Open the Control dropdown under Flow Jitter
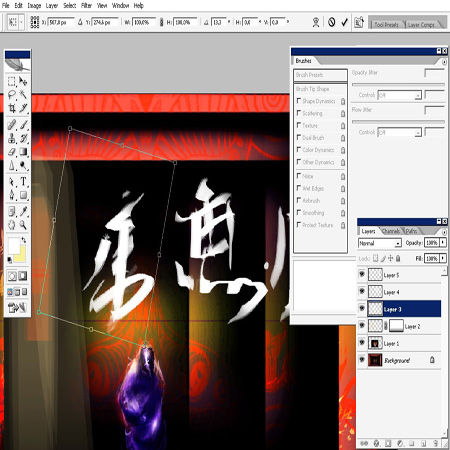450x450 pixels. (400, 132)
